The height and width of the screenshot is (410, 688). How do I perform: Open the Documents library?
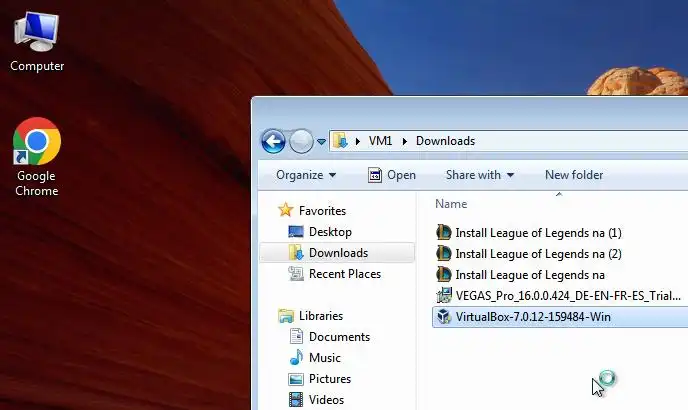click(x=339, y=337)
